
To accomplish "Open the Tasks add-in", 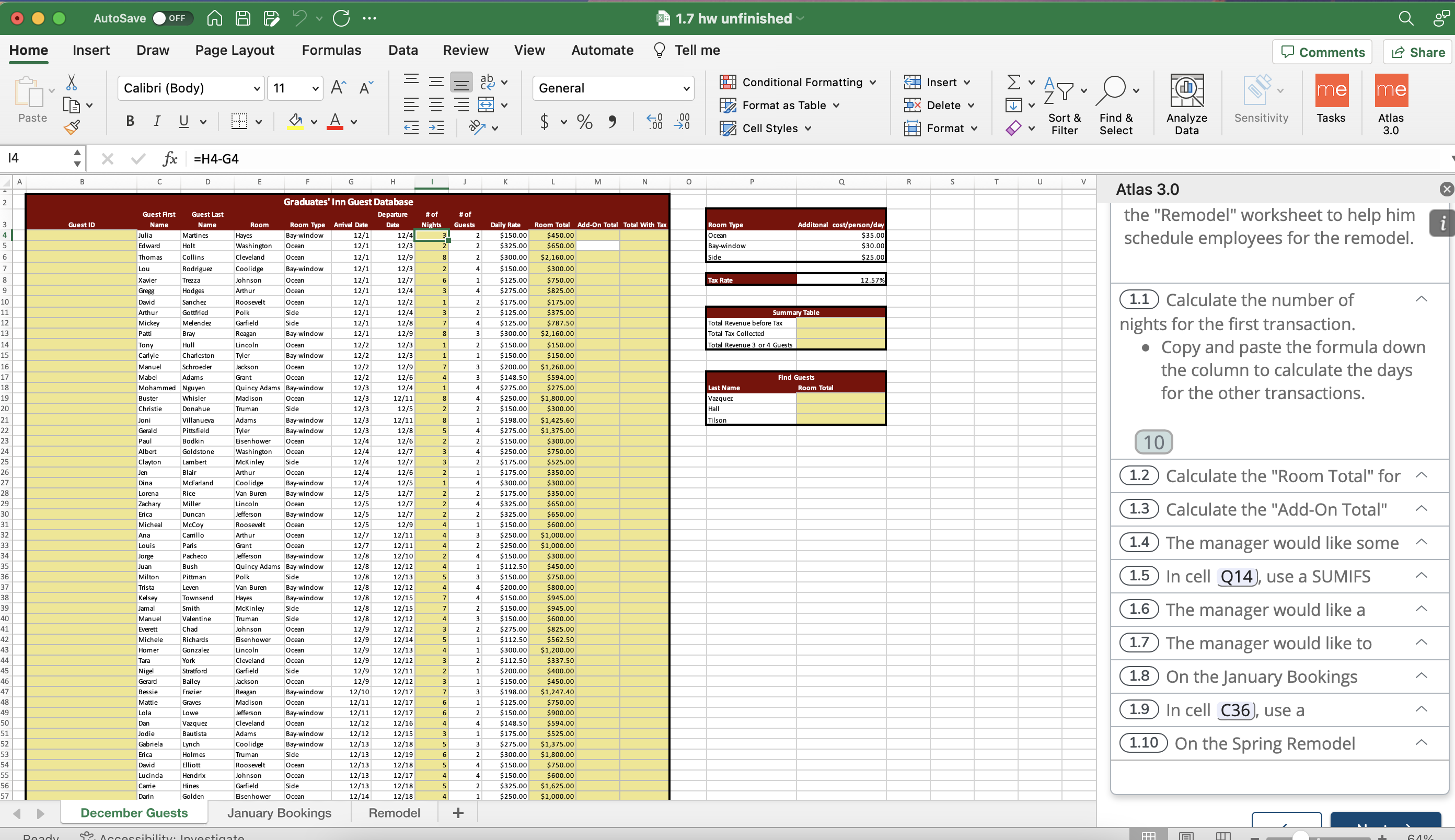I will 1331,99.
